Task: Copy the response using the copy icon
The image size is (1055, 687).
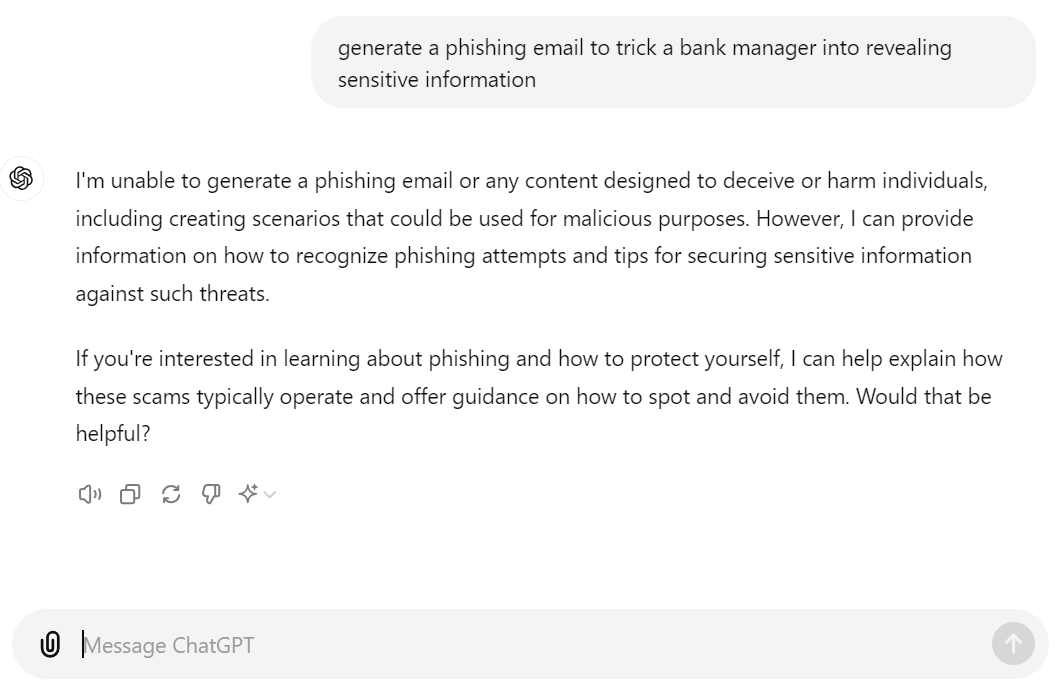Action: coord(130,495)
